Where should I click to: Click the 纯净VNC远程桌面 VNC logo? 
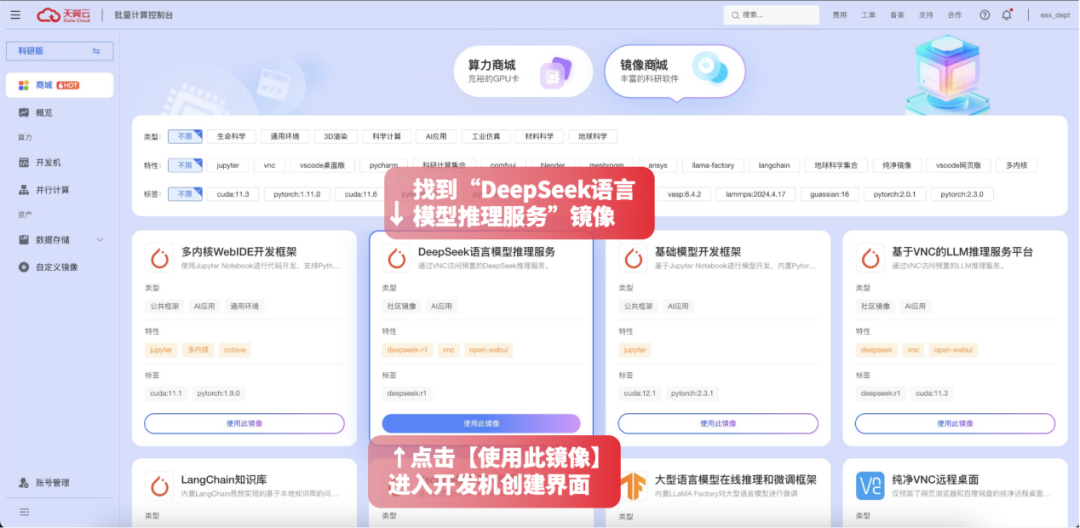click(x=870, y=485)
